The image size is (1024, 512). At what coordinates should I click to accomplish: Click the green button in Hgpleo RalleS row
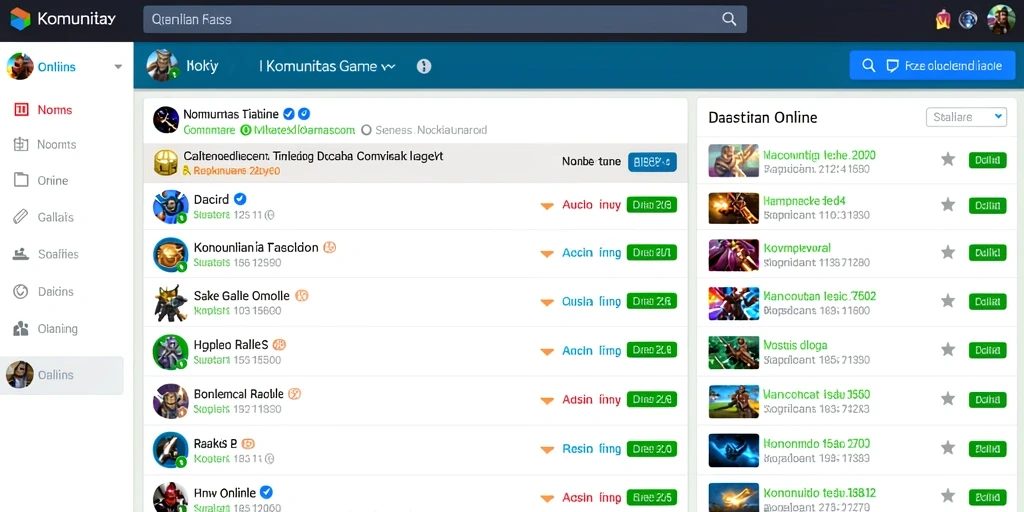[x=651, y=350]
